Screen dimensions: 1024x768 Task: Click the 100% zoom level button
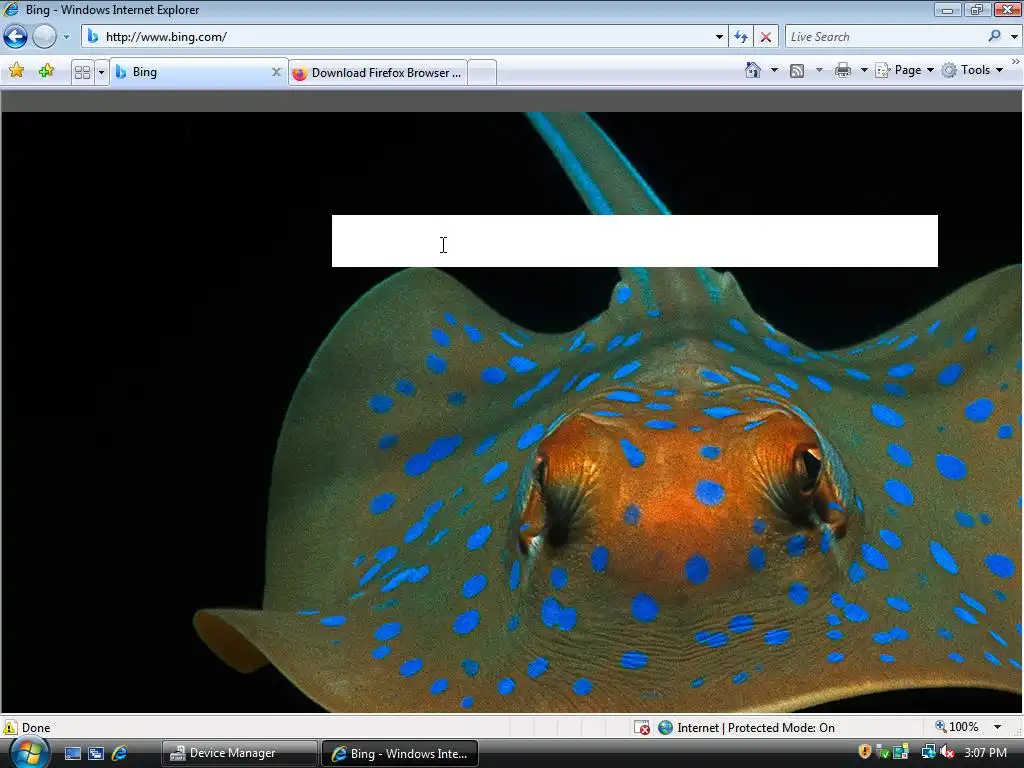coord(957,727)
